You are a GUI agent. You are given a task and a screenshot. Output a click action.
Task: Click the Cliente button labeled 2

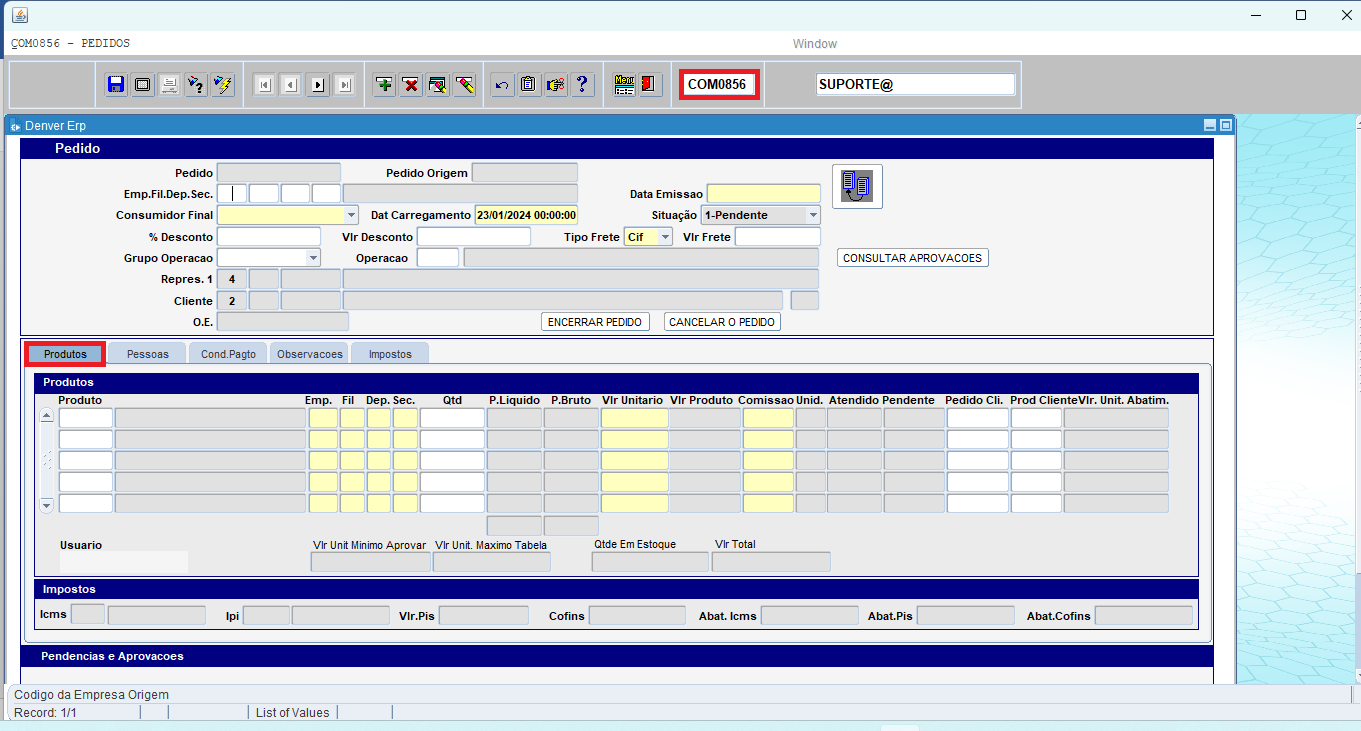232,301
